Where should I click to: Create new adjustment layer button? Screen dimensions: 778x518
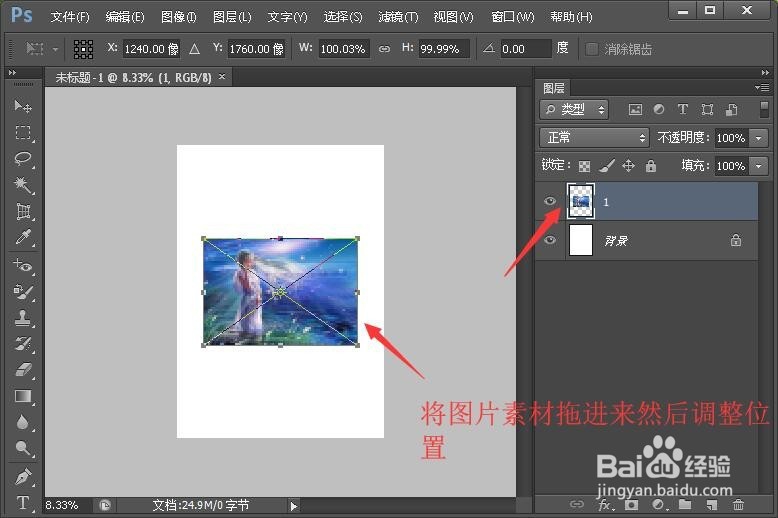(659, 505)
